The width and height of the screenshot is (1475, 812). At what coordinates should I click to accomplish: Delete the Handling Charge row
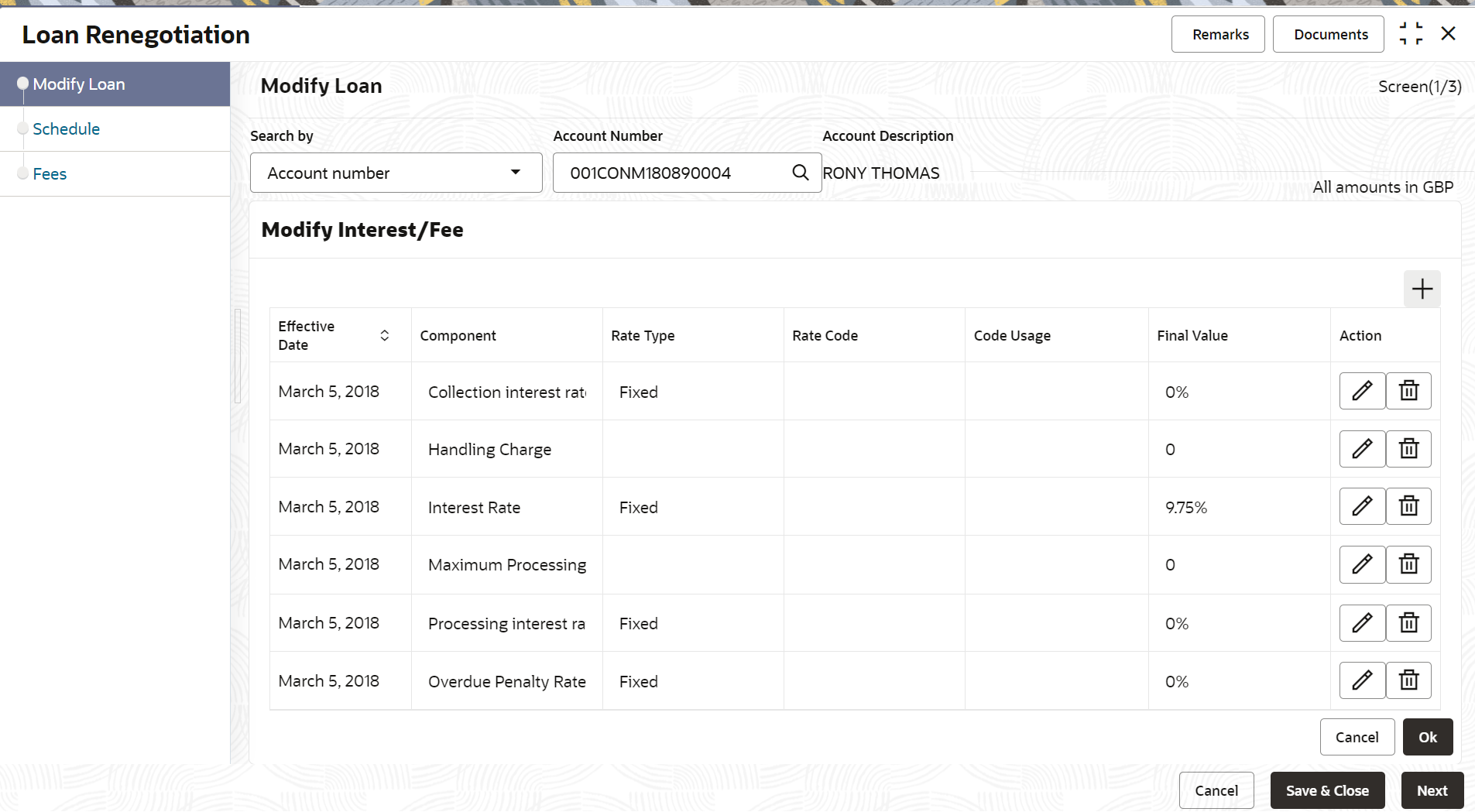[1408, 449]
